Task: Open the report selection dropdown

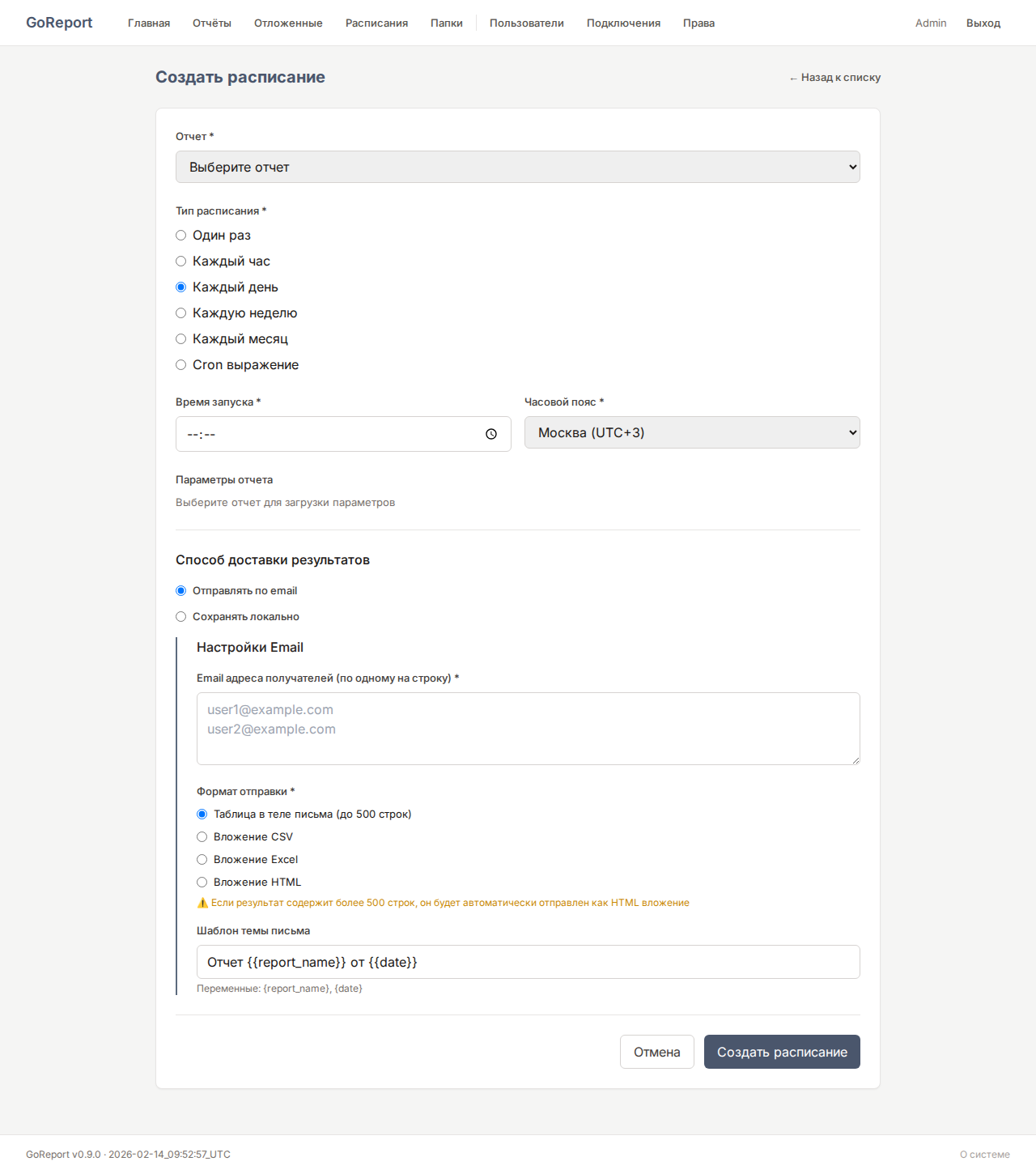Action: [517, 167]
